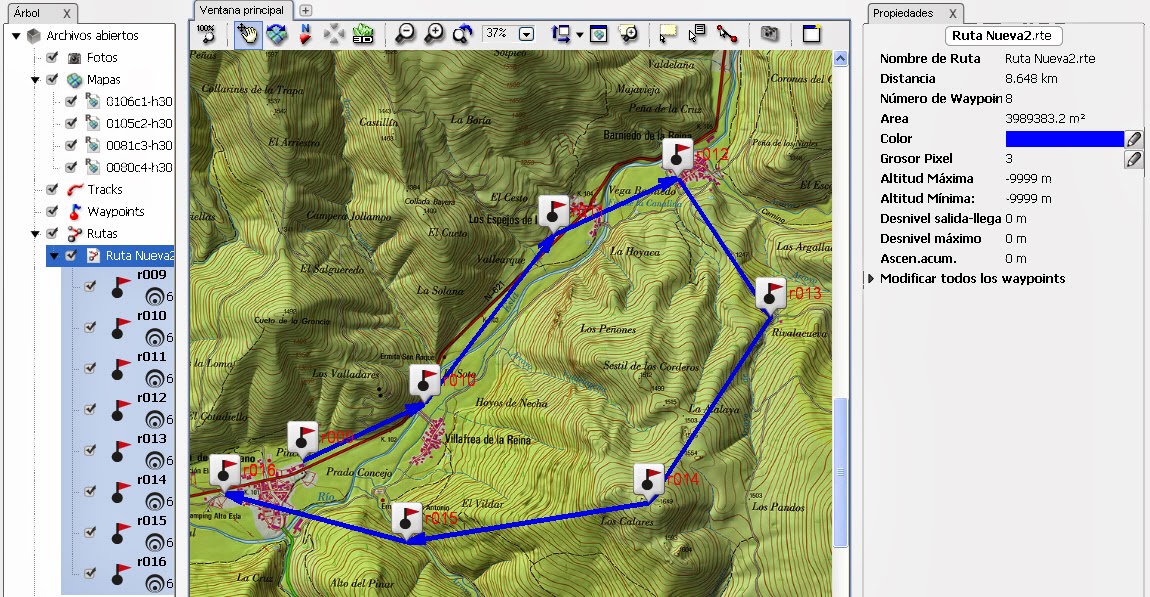This screenshot has width=1150, height=597.
Task: Select the hand pan tool
Action: click(245, 33)
